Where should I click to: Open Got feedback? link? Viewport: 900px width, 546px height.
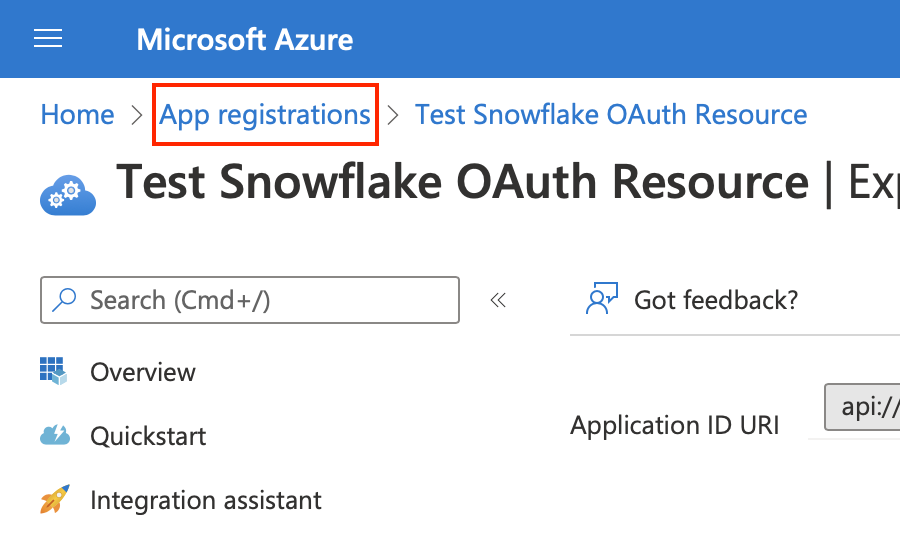tap(716, 300)
